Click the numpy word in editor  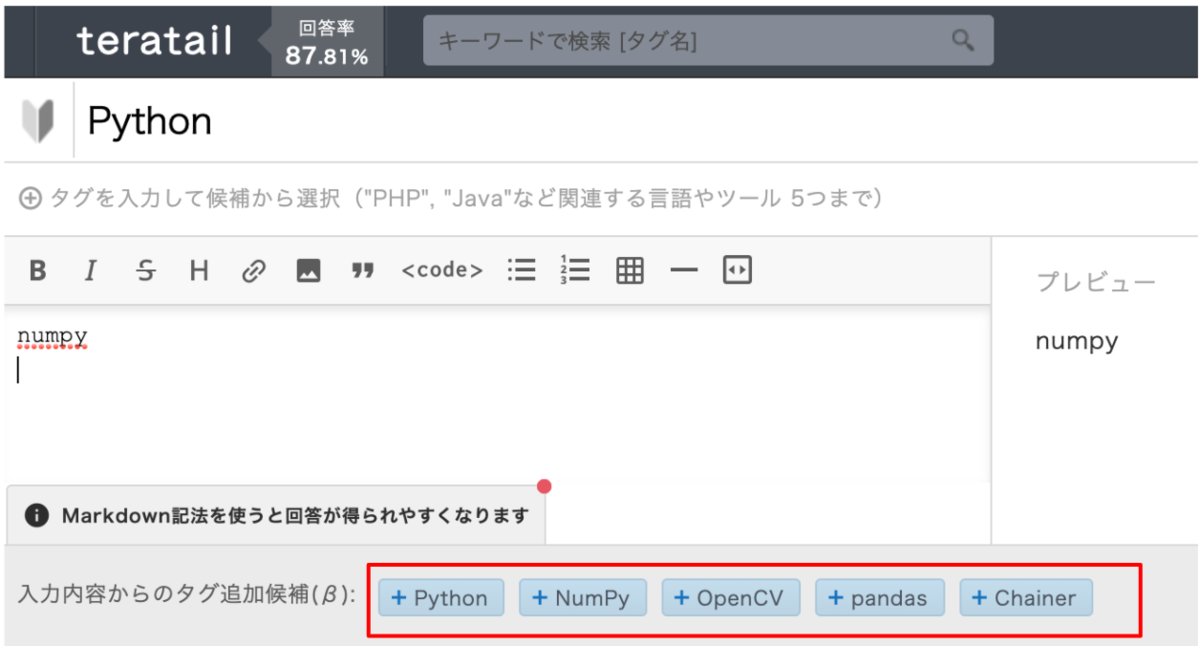pos(53,336)
